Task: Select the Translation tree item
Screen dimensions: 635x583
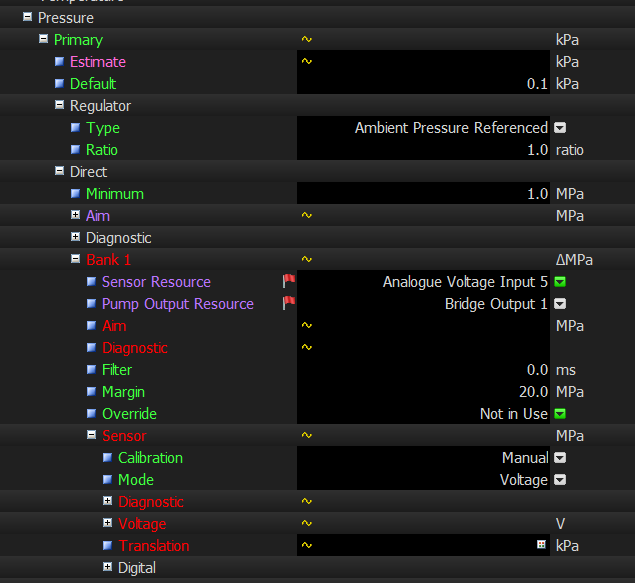Action: [153, 546]
